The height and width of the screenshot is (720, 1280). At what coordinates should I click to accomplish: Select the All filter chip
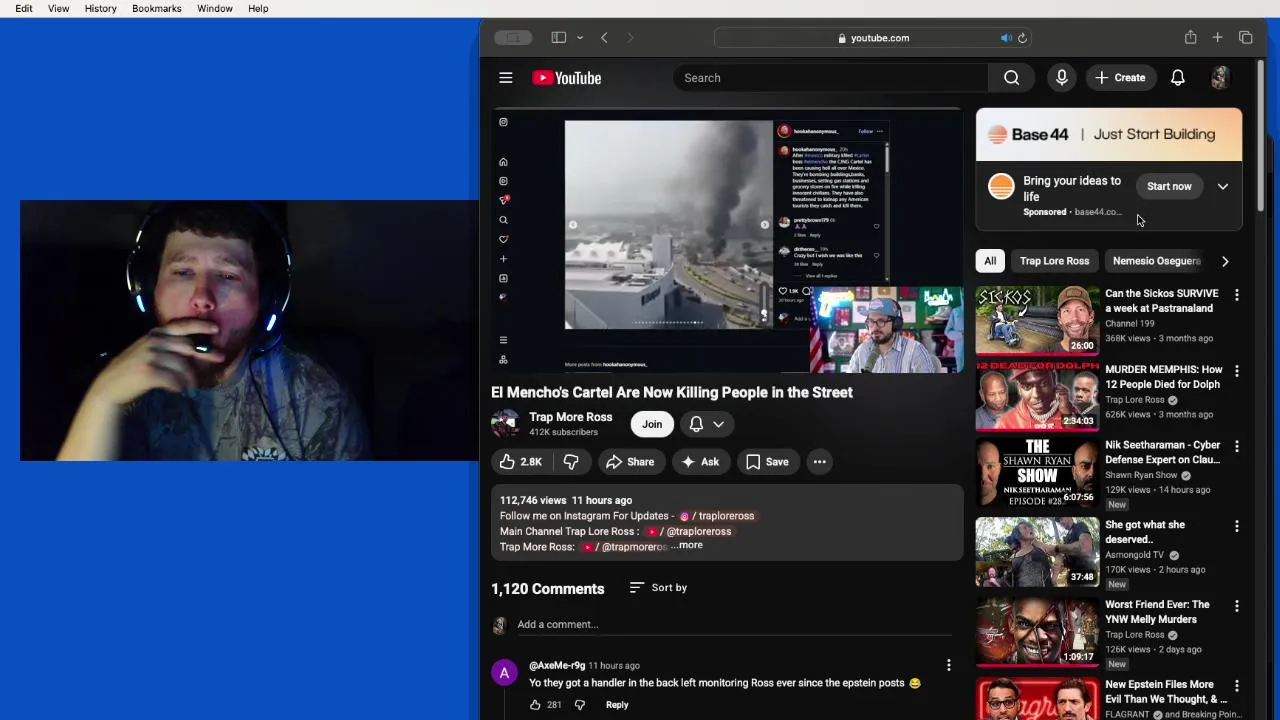[989, 261]
